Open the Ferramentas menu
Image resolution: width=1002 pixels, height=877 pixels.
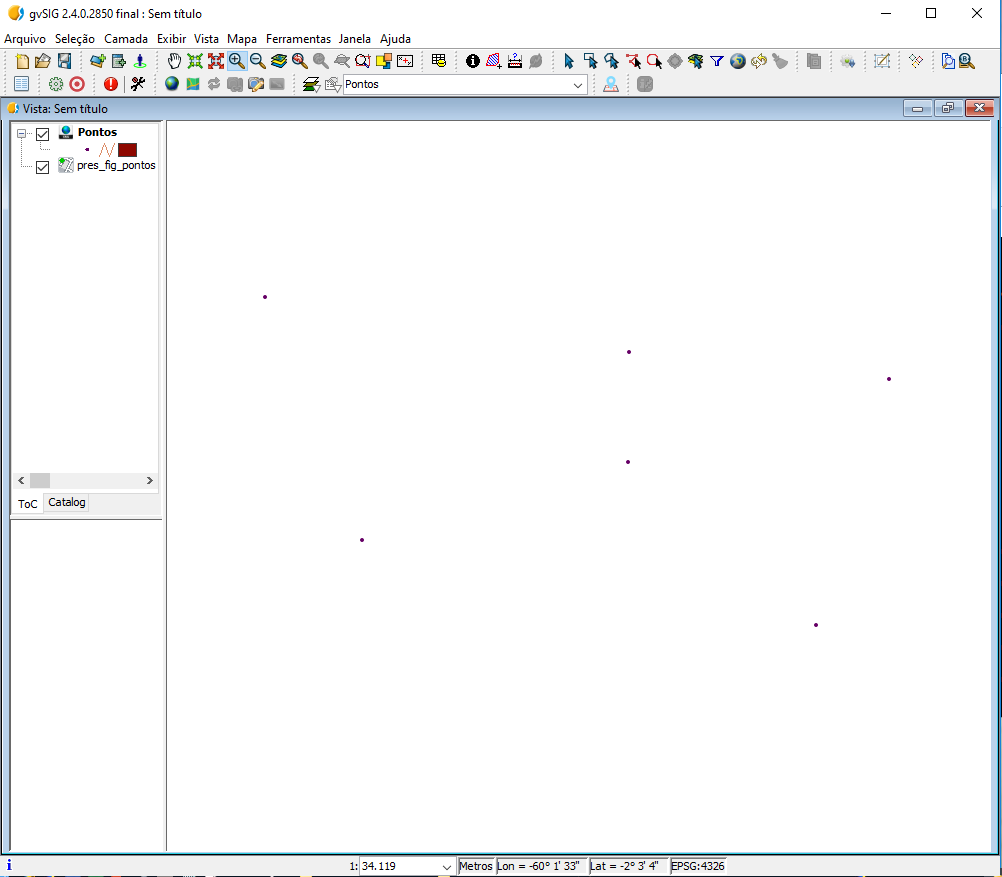298,38
